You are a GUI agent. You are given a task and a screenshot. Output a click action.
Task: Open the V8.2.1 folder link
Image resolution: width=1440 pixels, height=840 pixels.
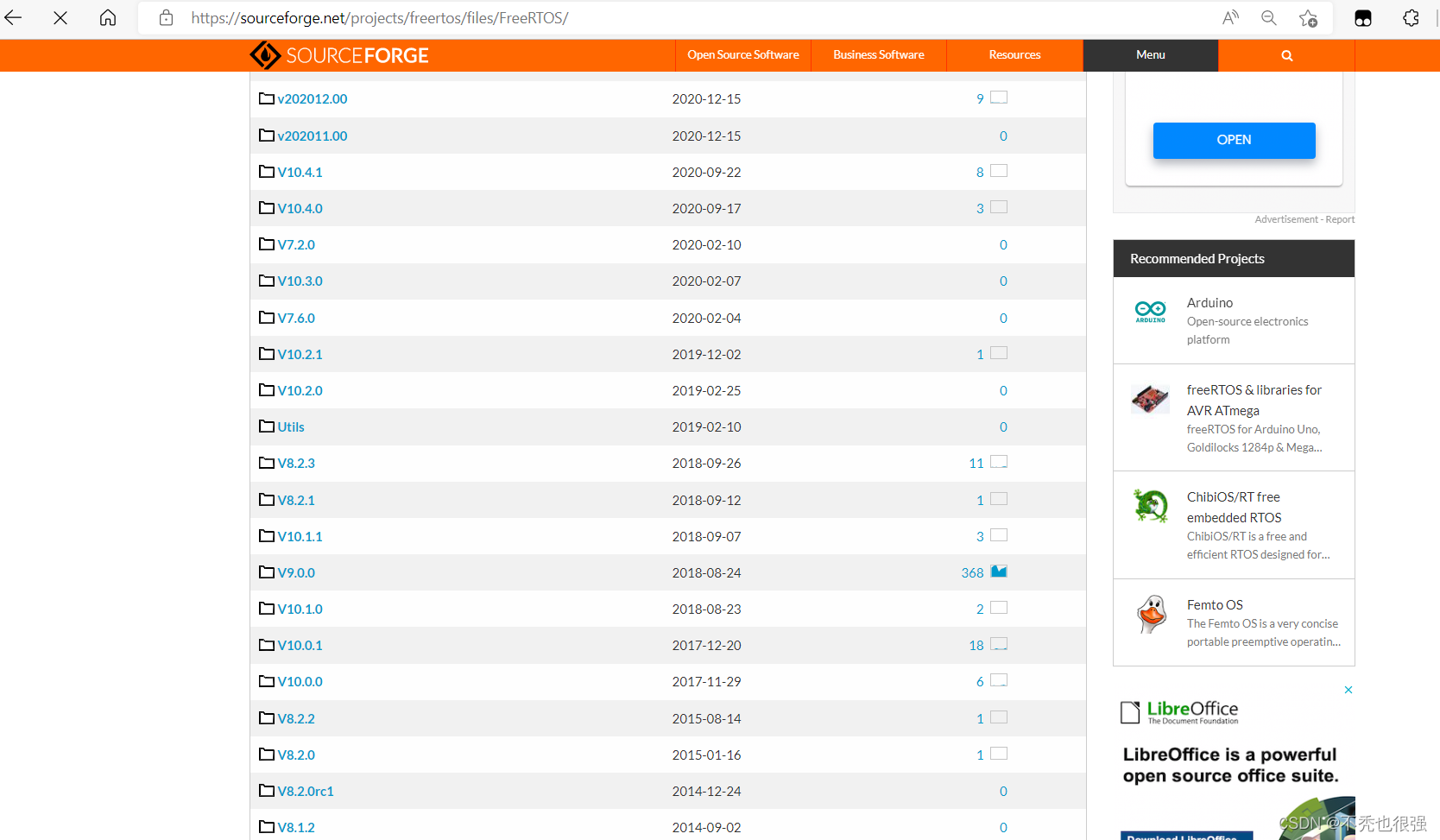(296, 500)
